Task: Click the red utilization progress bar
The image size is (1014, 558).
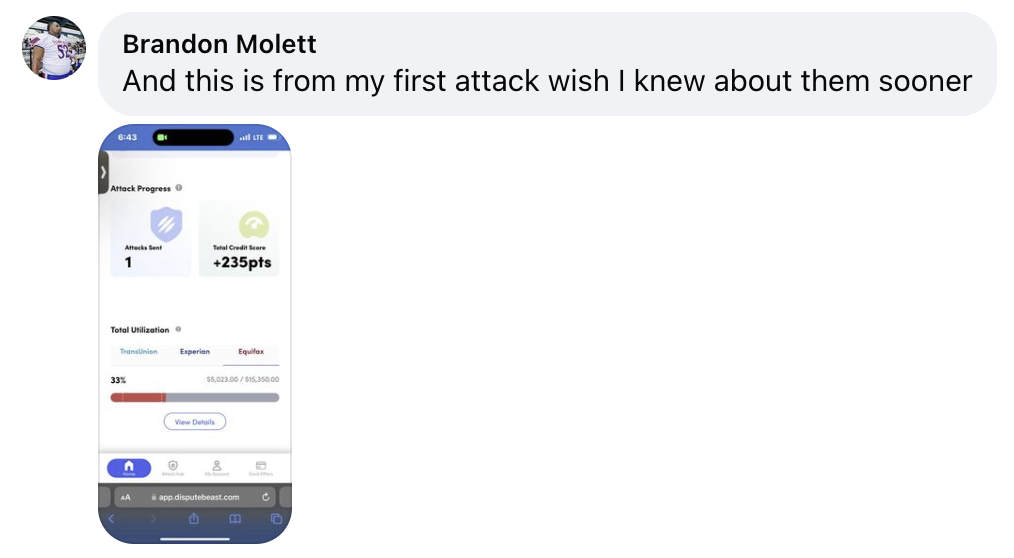Action: click(x=138, y=398)
